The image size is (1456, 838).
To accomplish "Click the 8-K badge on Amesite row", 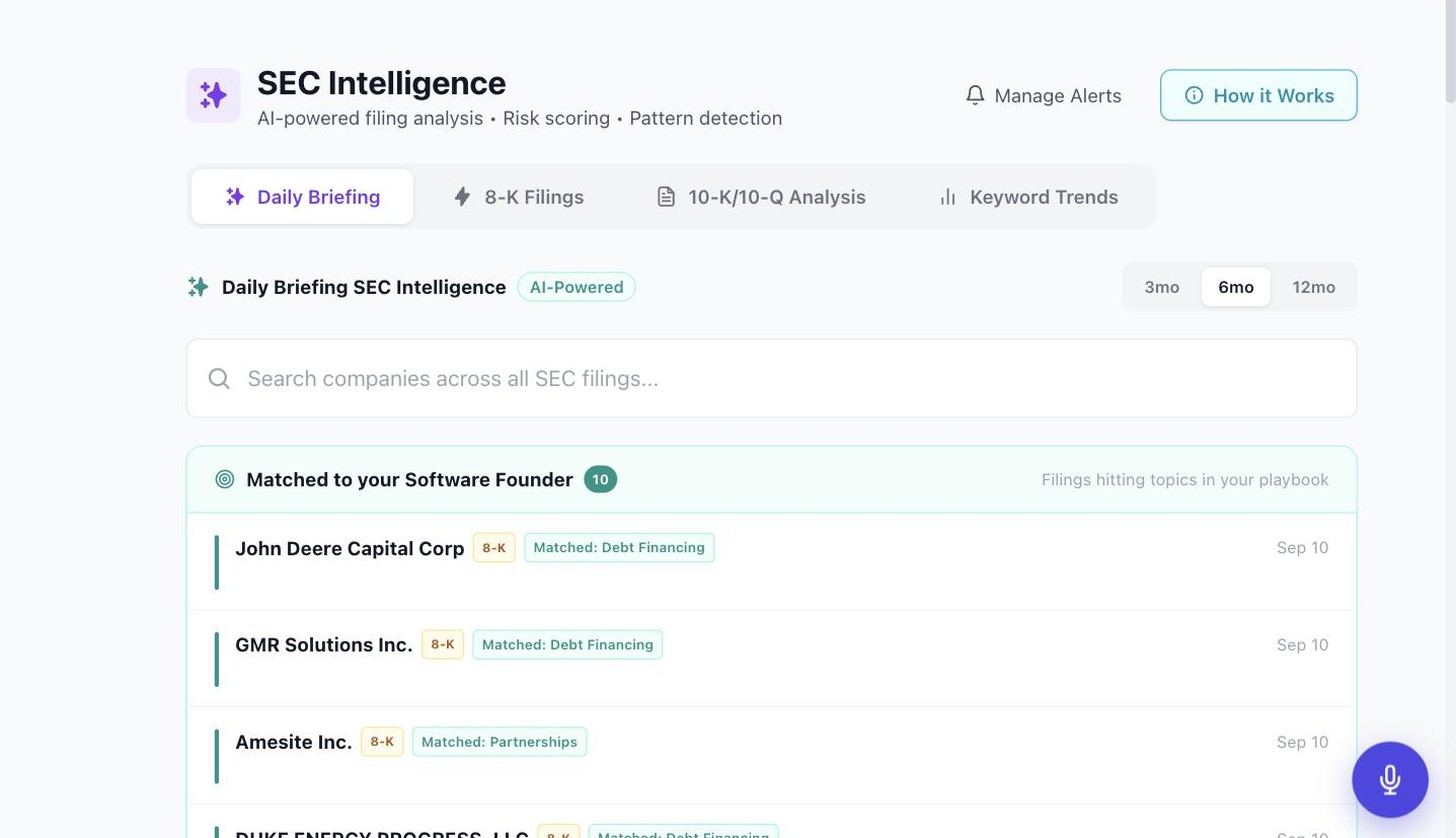I will point(382,742).
